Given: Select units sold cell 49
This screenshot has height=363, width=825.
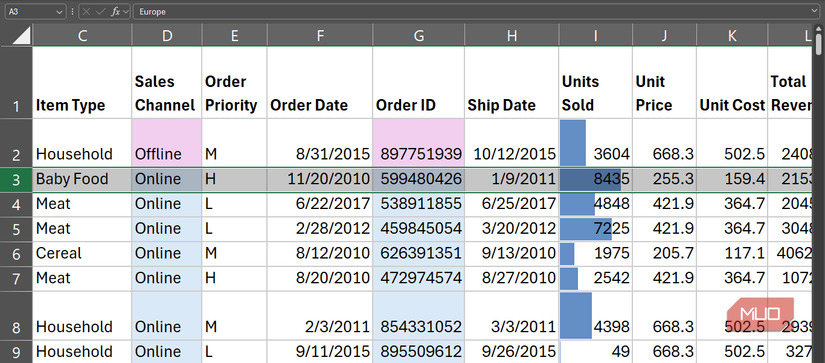Looking at the screenshot, I should tap(596, 351).
